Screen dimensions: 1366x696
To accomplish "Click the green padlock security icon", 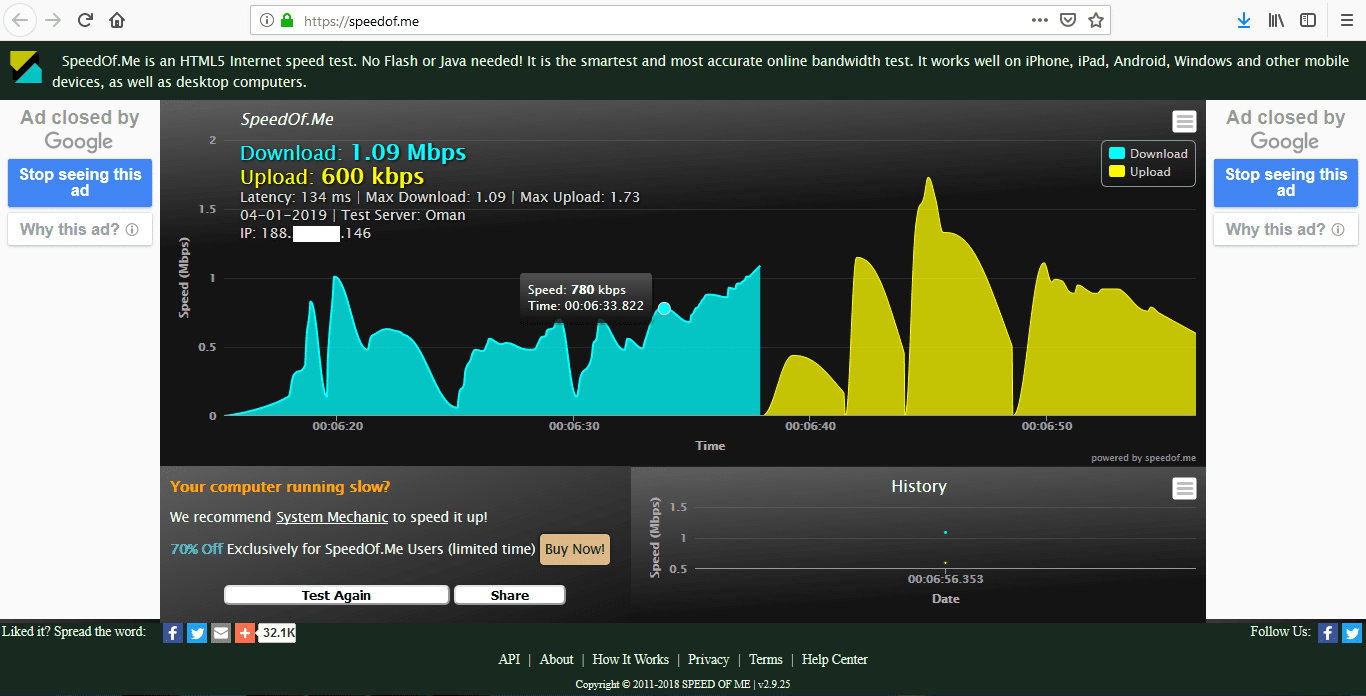I will pyautogui.click(x=287, y=20).
